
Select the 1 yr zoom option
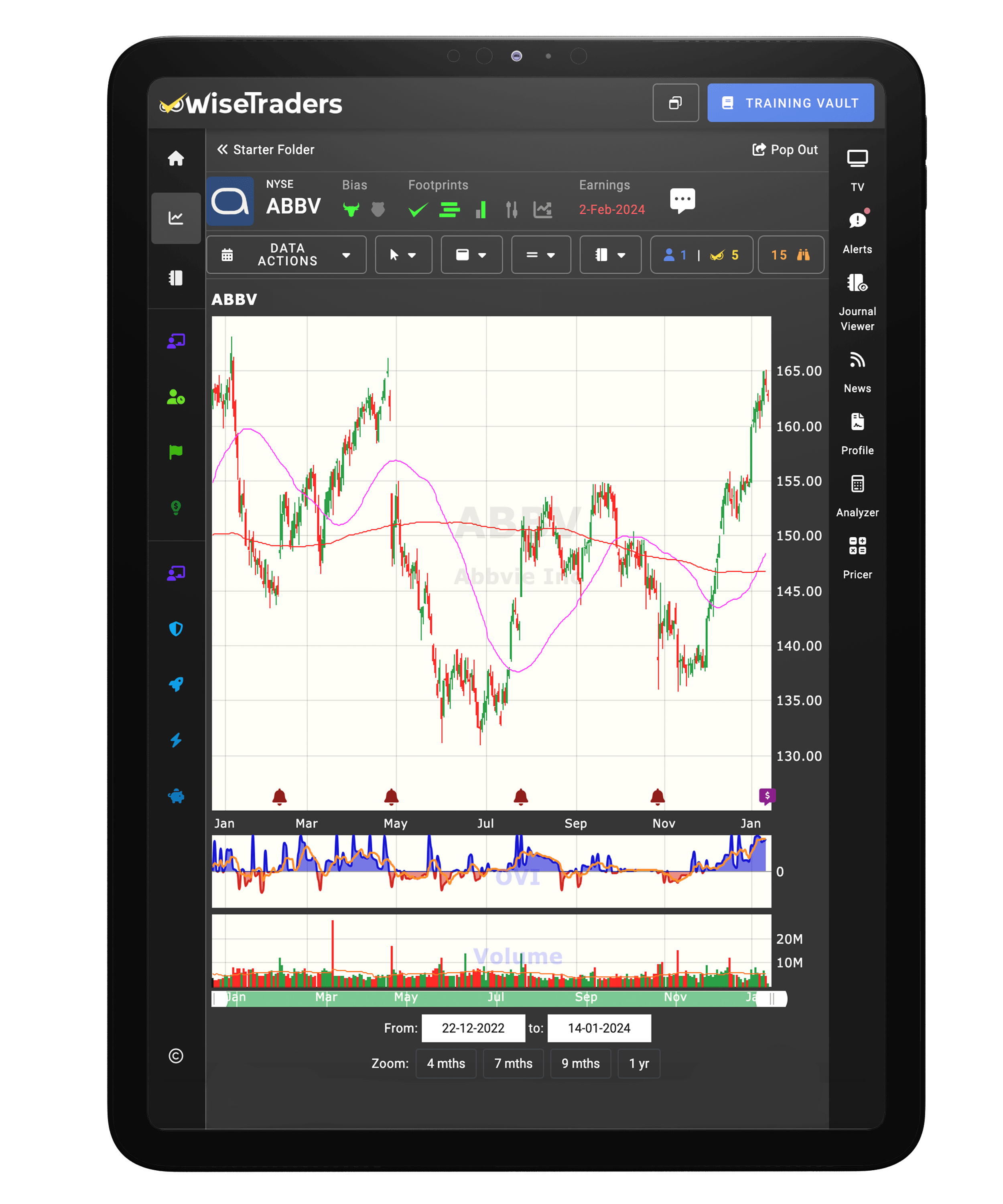(638, 1064)
